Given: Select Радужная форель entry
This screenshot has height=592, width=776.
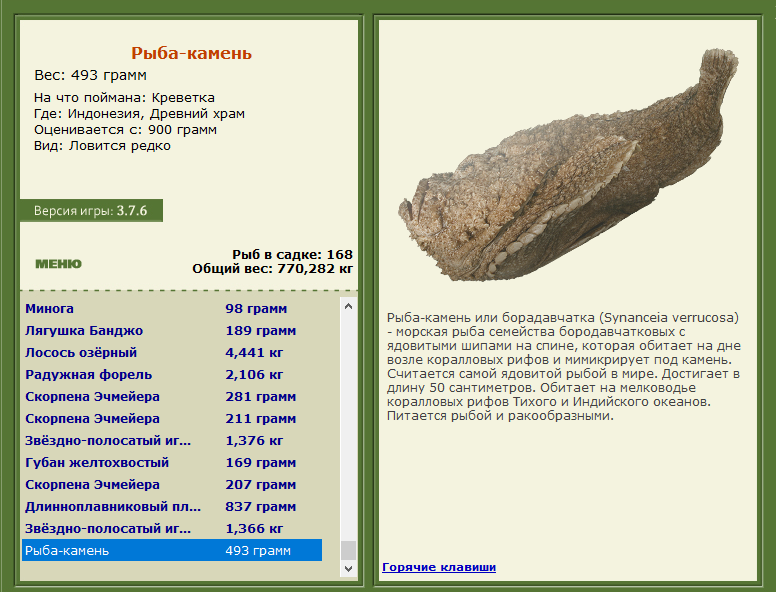Looking at the screenshot, I should [172, 375].
